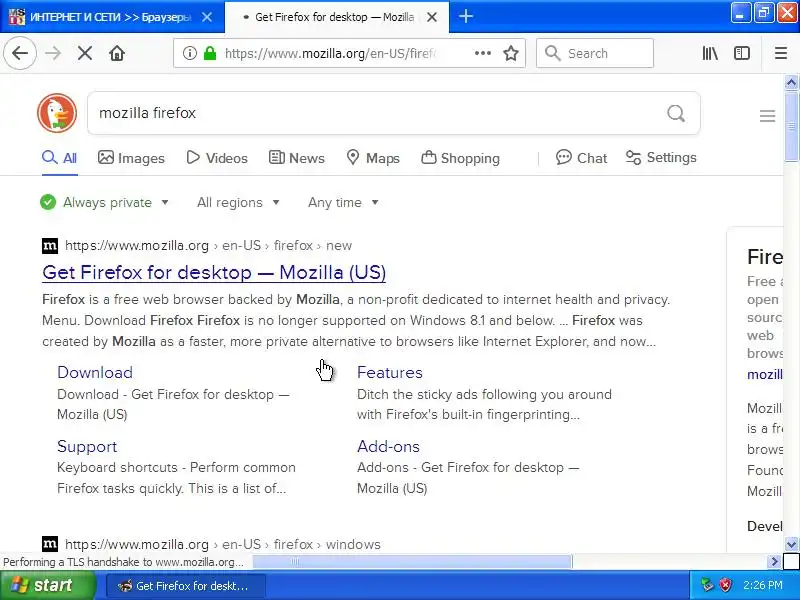Image resolution: width=800 pixels, height=600 pixels.
Task: Open DuckDuckGo side menu icon
Action: pos(767,116)
